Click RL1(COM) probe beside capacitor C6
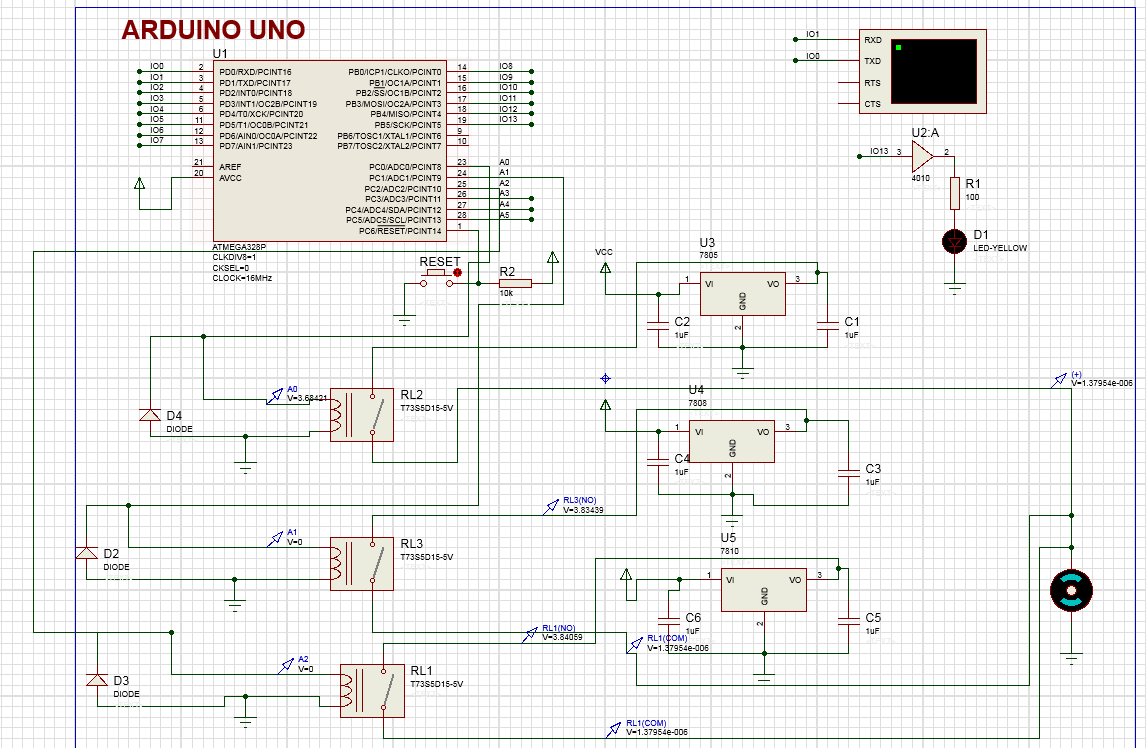The image size is (1146, 748). pos(635,644)
